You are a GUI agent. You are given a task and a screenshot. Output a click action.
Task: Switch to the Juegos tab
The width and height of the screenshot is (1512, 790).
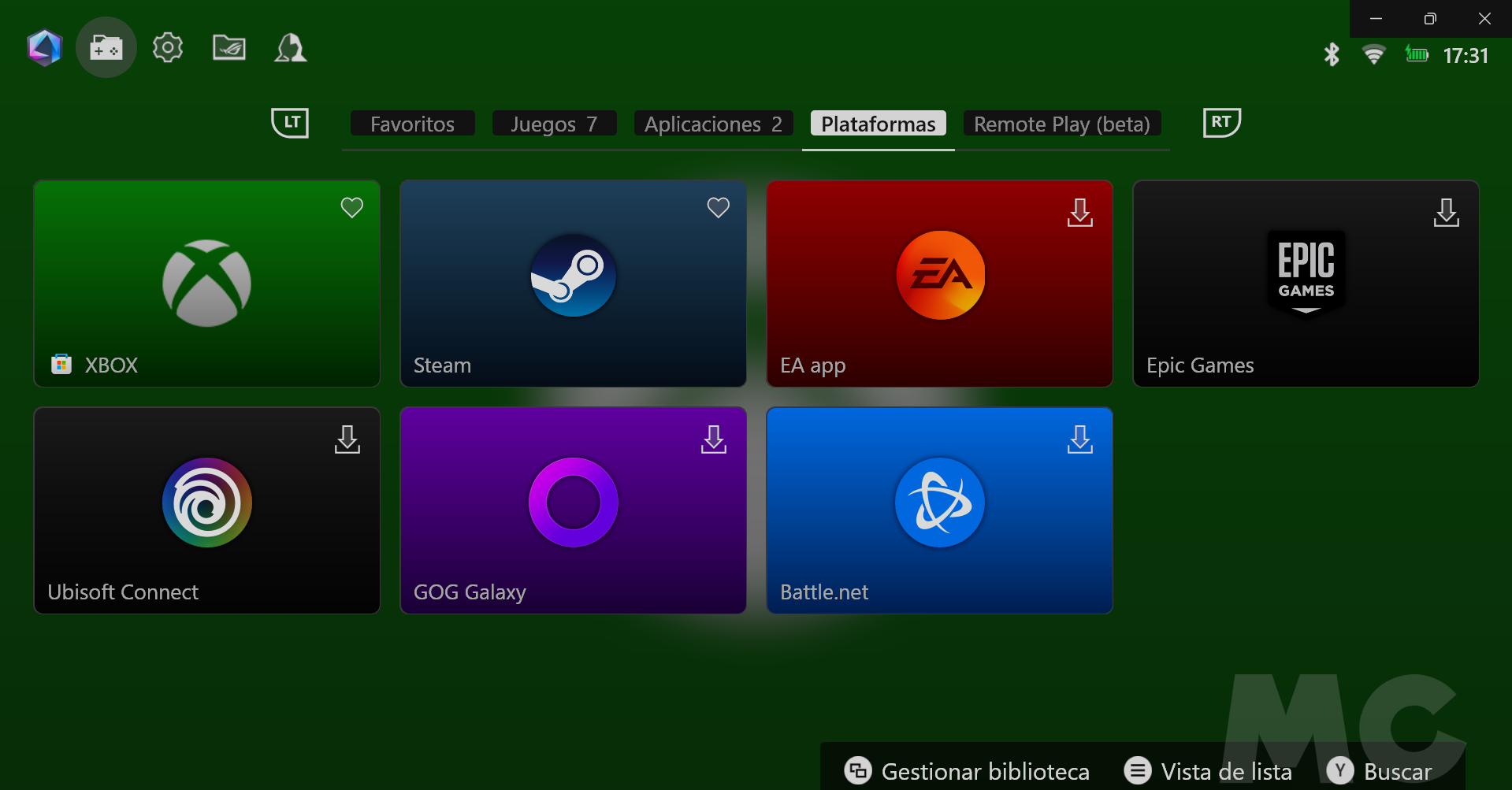[554, 124]
